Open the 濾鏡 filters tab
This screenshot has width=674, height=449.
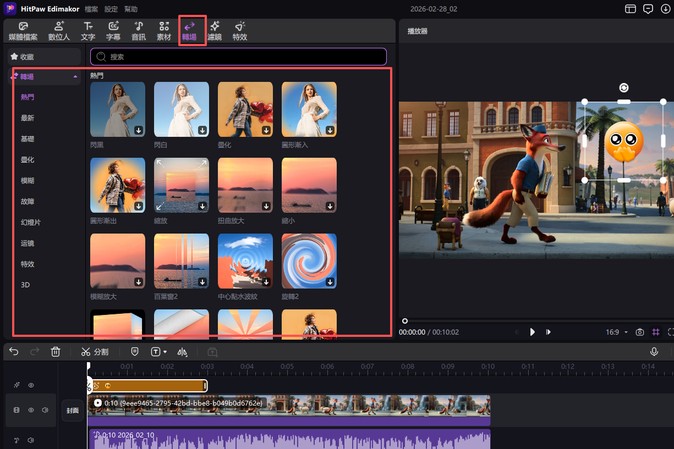pos(214,31)
